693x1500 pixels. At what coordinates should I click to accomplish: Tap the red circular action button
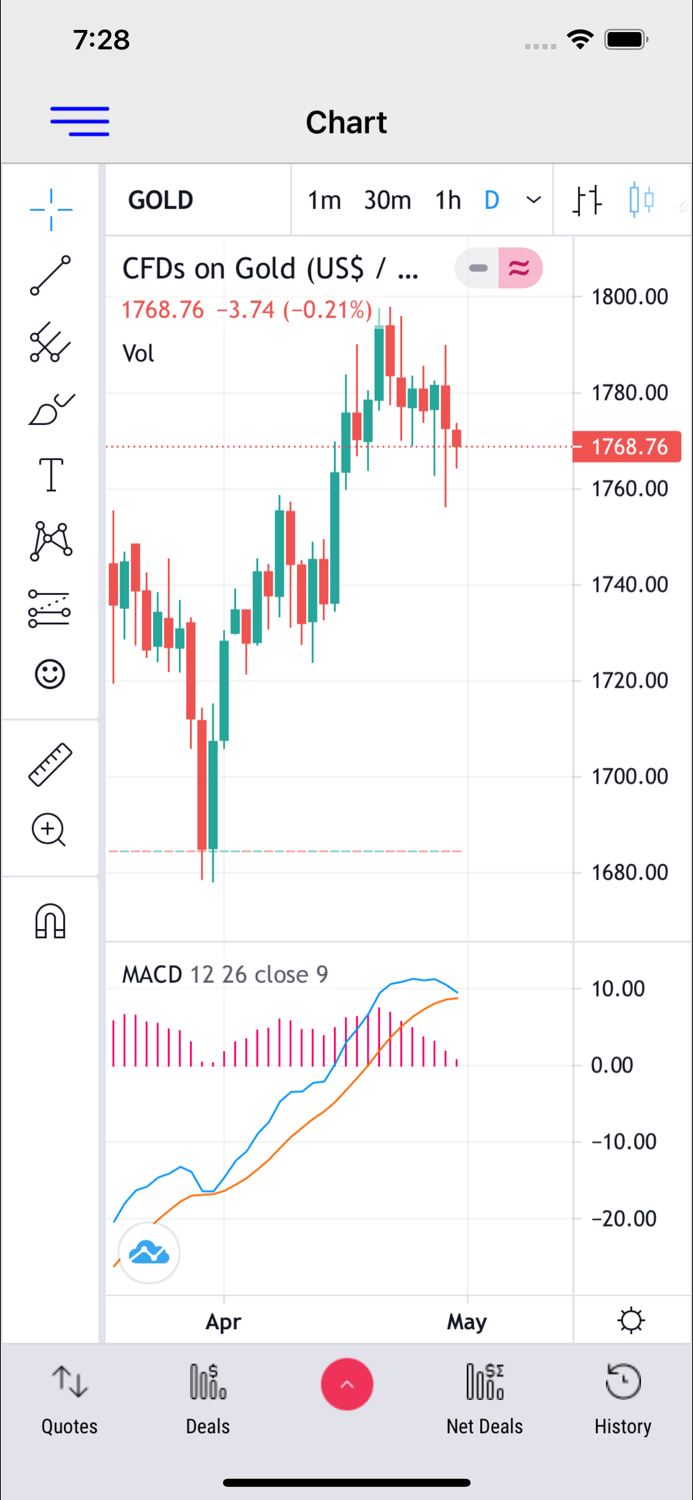[x=347, y=1384]
